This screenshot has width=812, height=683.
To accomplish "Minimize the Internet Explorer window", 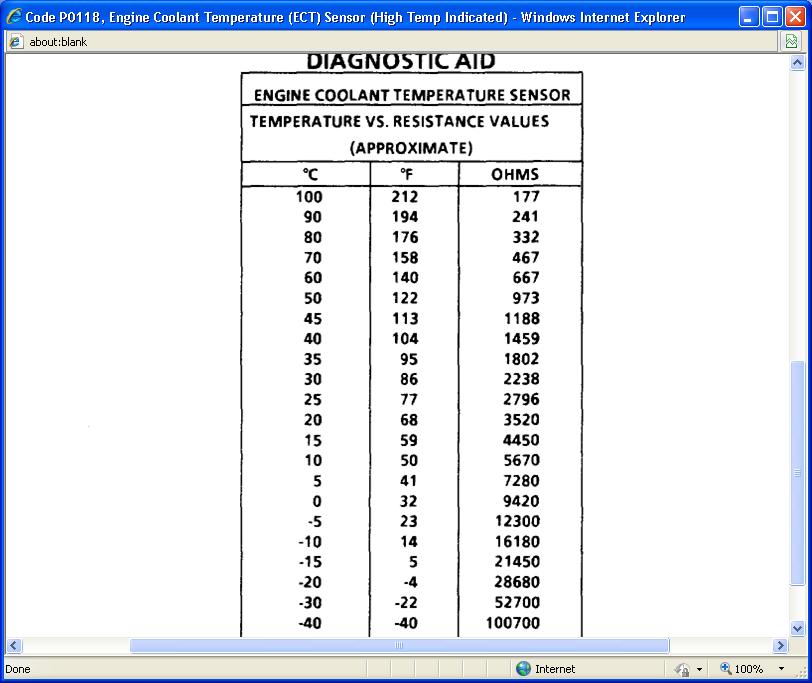I will click(748, 17).
